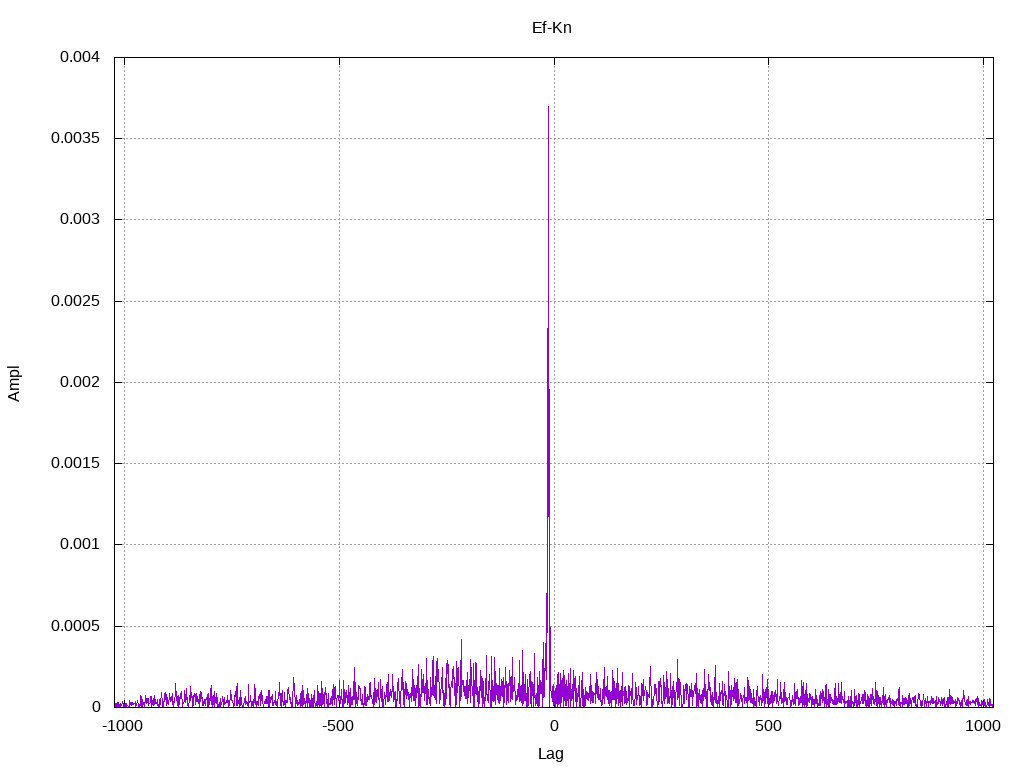This screenshot has height=768, width=1024.
Task: Click the y-axis value 0.0025
Action: (75, 301)
